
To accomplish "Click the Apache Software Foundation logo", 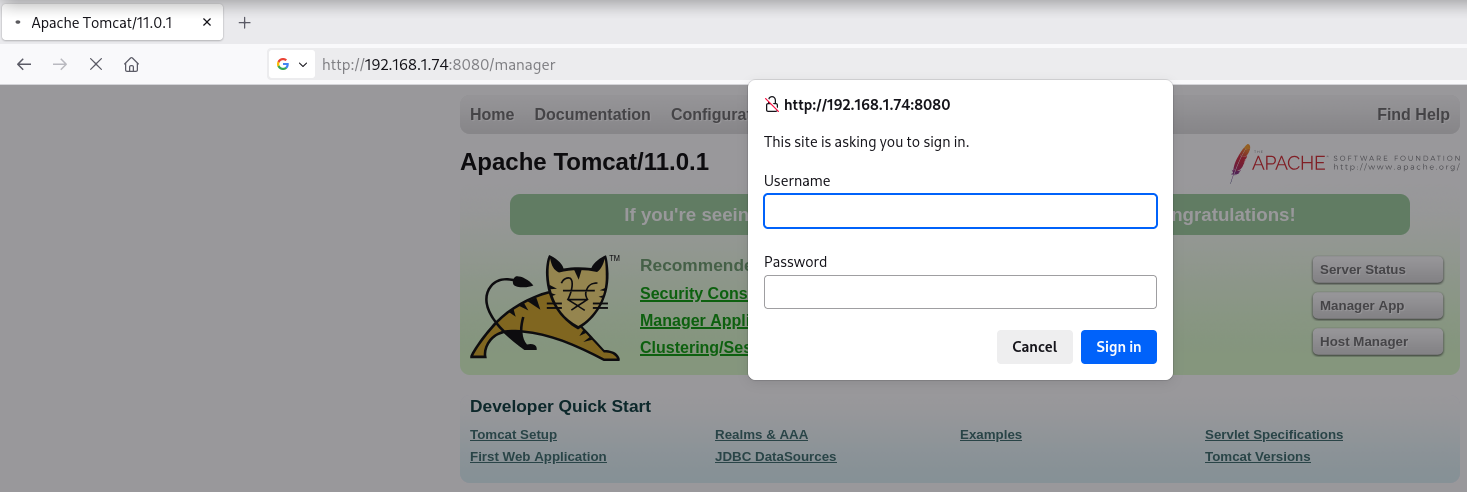I will (1344, 163).
